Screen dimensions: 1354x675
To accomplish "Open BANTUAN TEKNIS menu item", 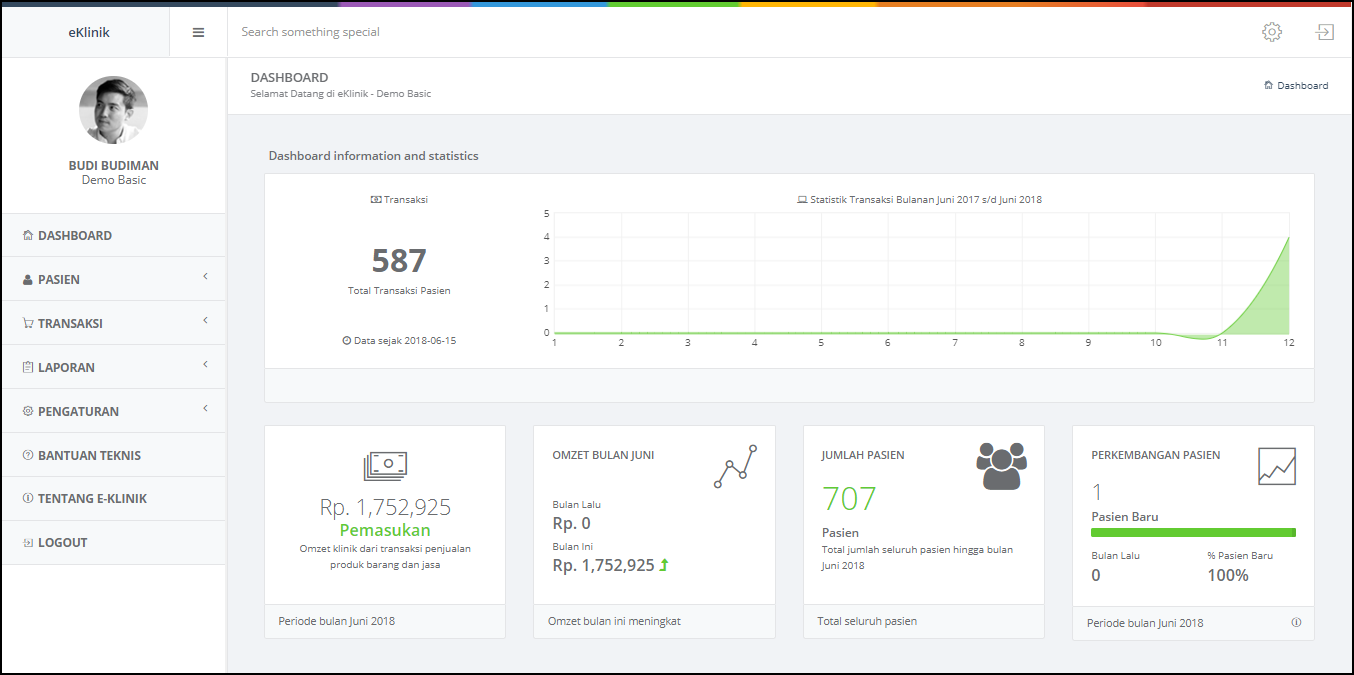I will pos(114,455).
